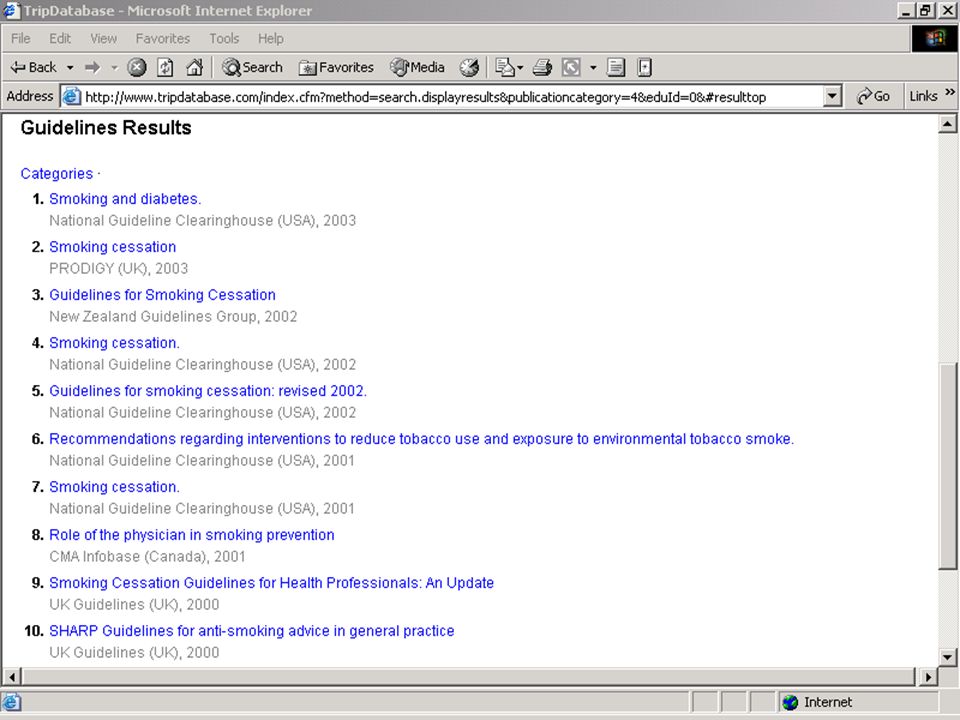Viewport: 960px width, 720px height.
Task: Expand the Address bar dropdown list
Action: [x=832, y=97]
